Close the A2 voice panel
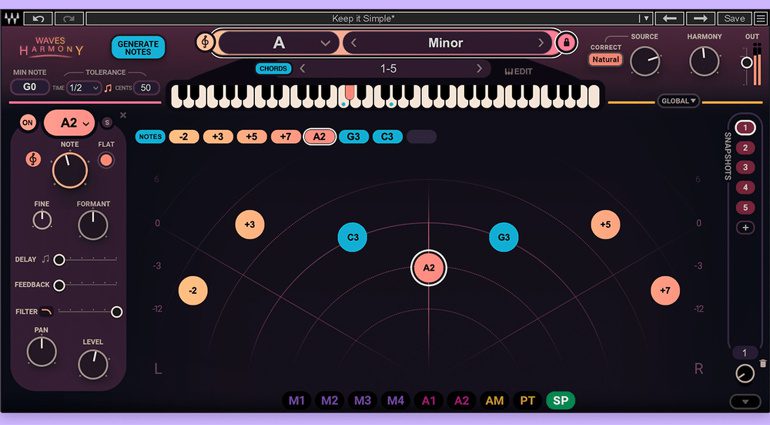Image resolution: width=770 pixels, height=425 pixels. click(x=123, y=115)
